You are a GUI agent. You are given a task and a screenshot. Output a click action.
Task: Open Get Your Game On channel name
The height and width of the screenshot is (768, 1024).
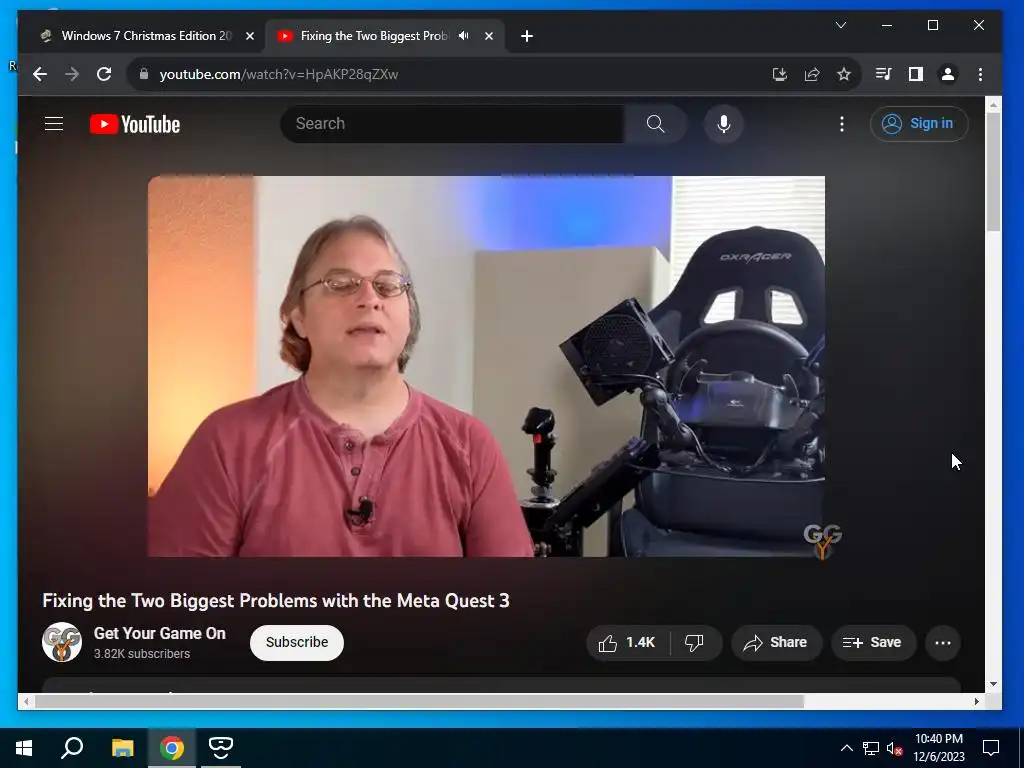160,633
